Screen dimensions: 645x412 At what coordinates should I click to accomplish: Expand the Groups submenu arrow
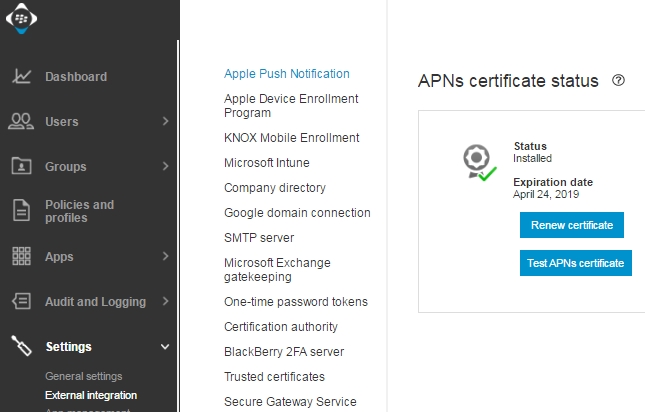coord(165,167)
